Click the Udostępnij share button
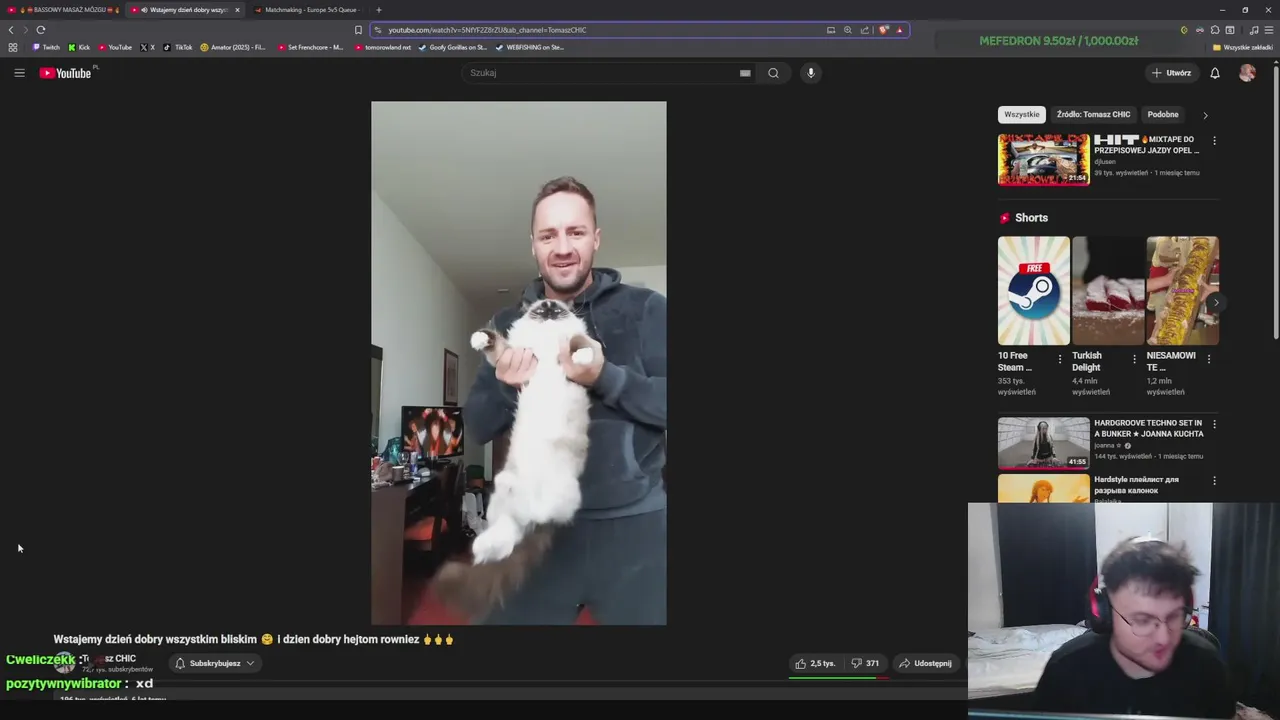1280x720 pixels. 925,663
